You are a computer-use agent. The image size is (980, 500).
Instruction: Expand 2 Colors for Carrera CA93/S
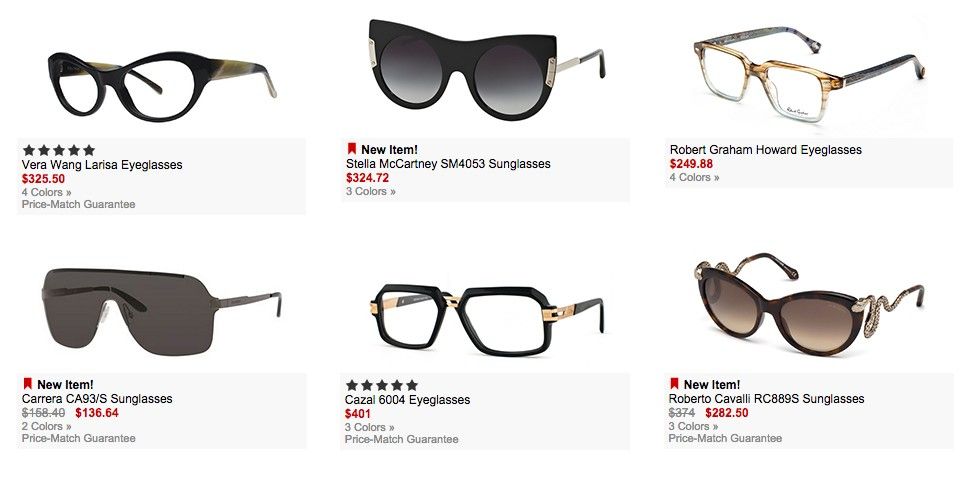click(x=46, y=426)
